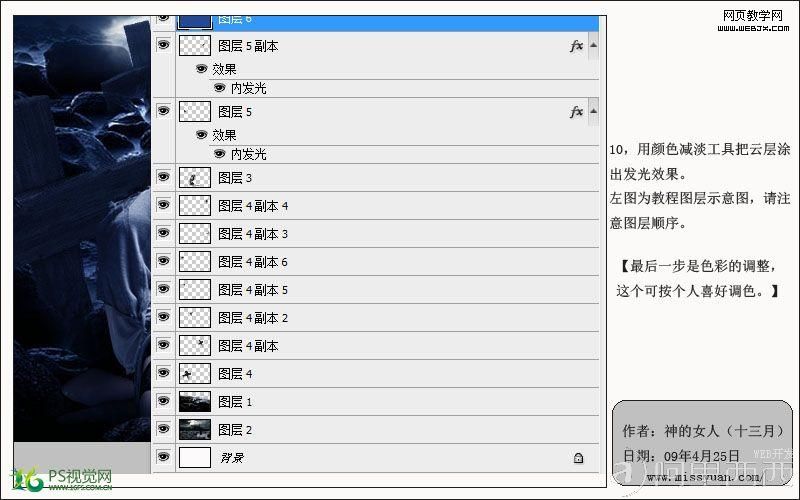Hide layer 图层 4 副本 6

tap(163, 261)
